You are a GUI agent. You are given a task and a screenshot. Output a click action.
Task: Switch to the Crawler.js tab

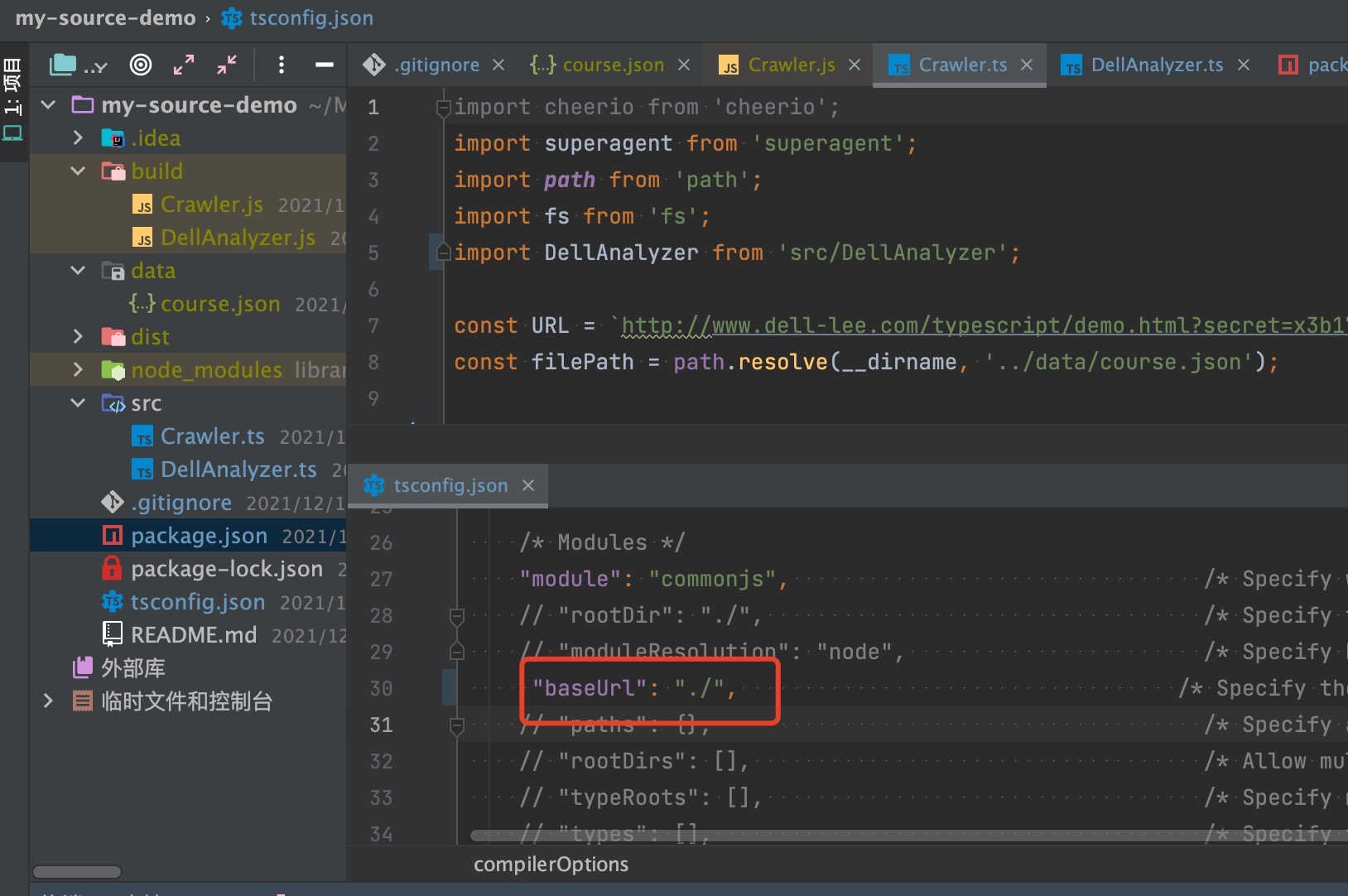tap(791, 65)
